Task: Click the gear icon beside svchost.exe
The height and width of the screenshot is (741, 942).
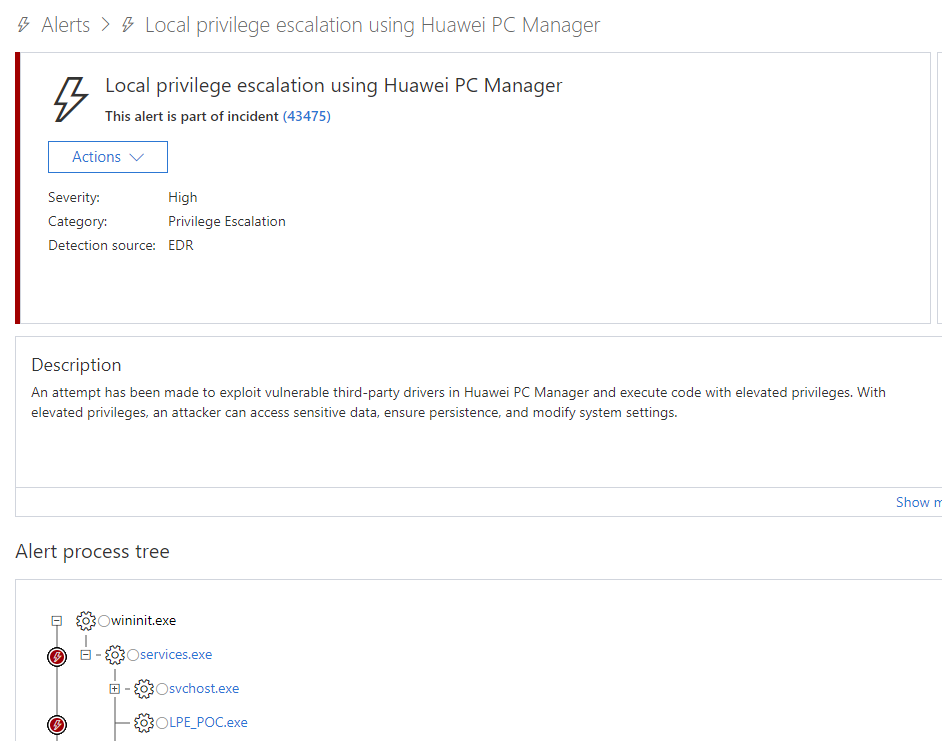Action: click(144, 688)
